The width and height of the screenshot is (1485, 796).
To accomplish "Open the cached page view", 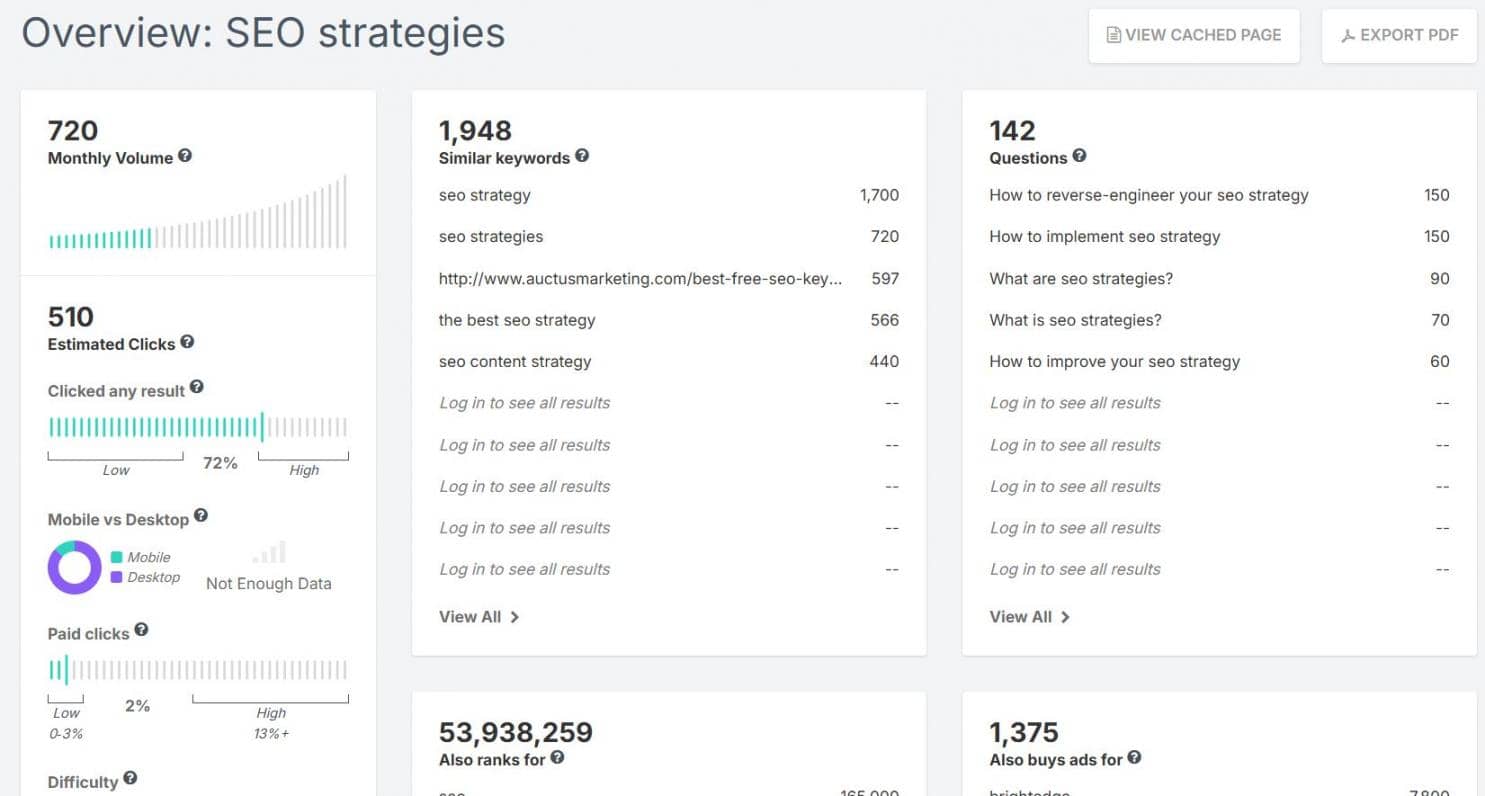I will [1193, 35].
